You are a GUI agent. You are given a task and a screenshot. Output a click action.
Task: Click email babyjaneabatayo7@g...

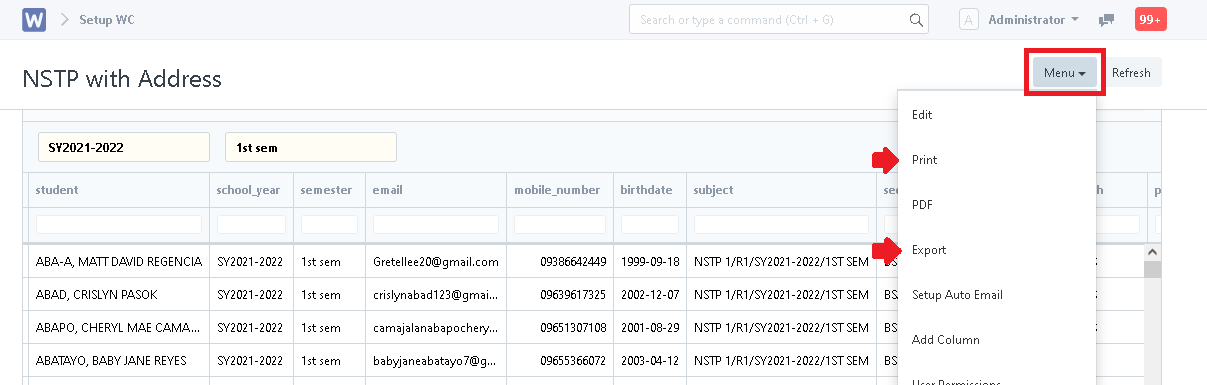(x=436, y=361)
